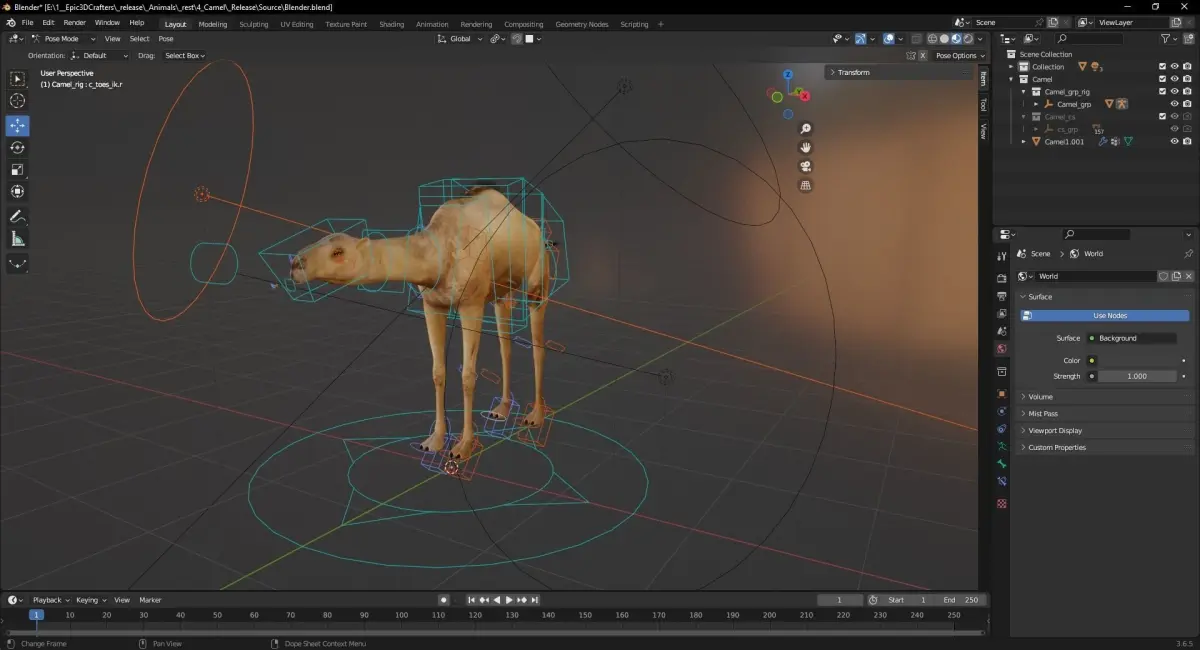Select the Annotate tool
Screen dimensions: 1200x650
click(x=18, y=217)
